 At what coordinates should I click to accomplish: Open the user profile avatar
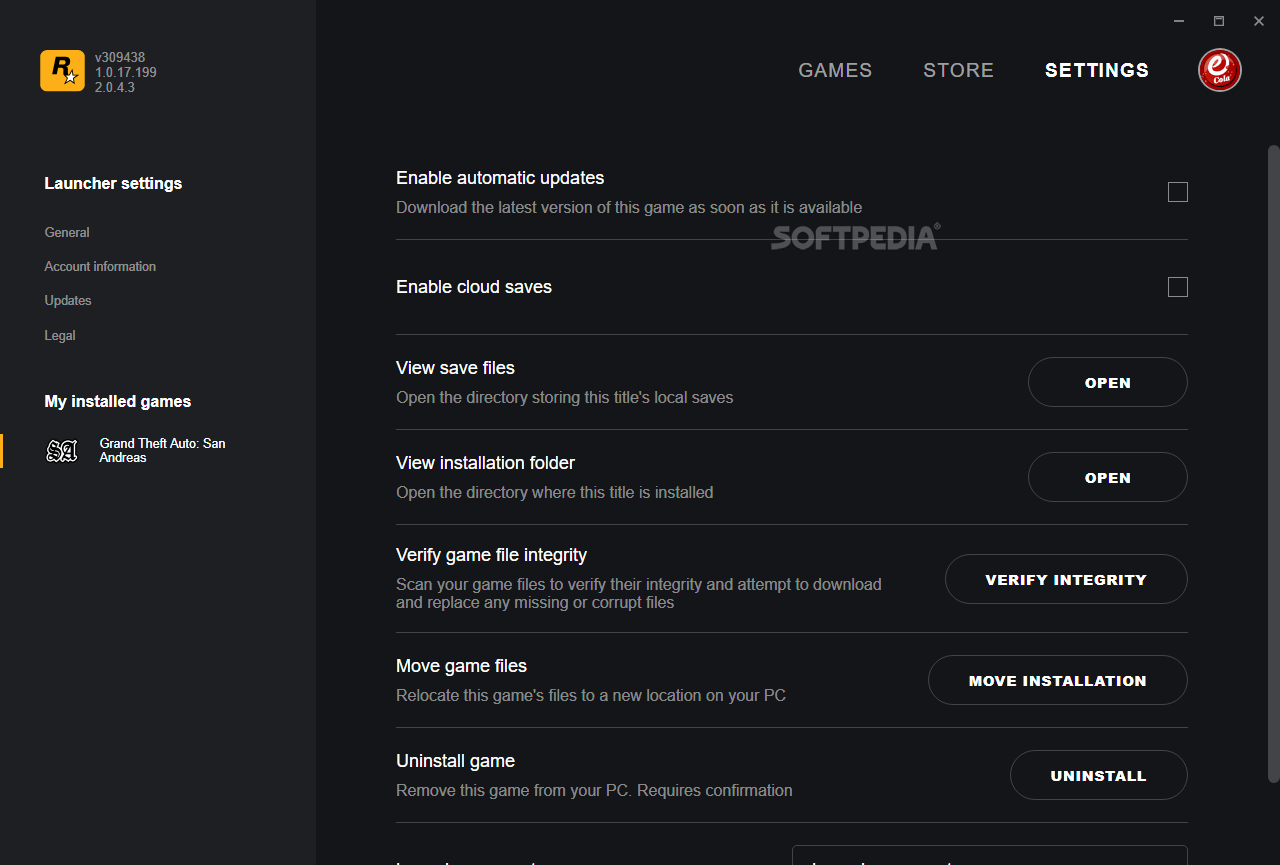point(1219,70)
